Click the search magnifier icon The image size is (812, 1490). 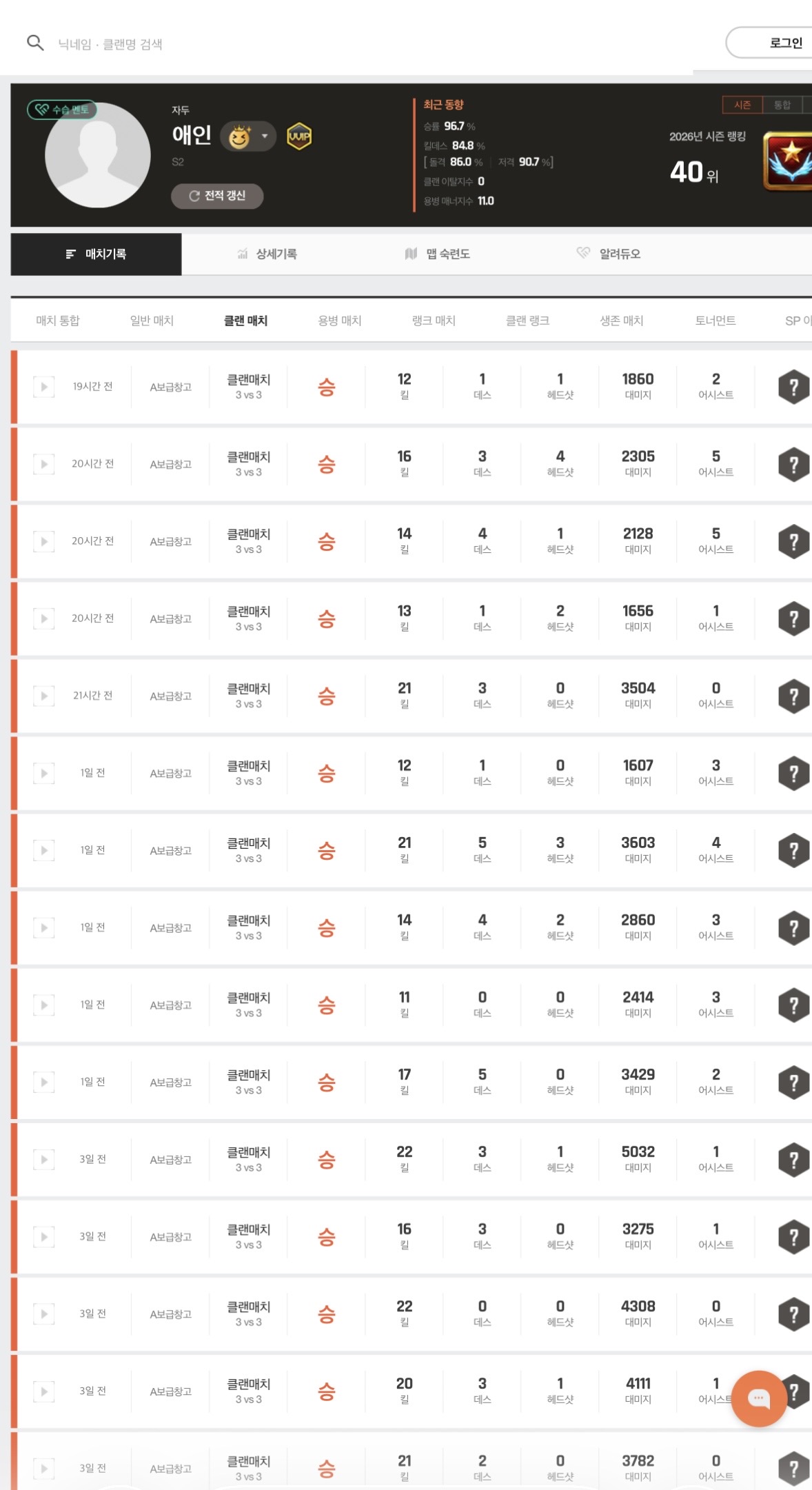(35, 43)
